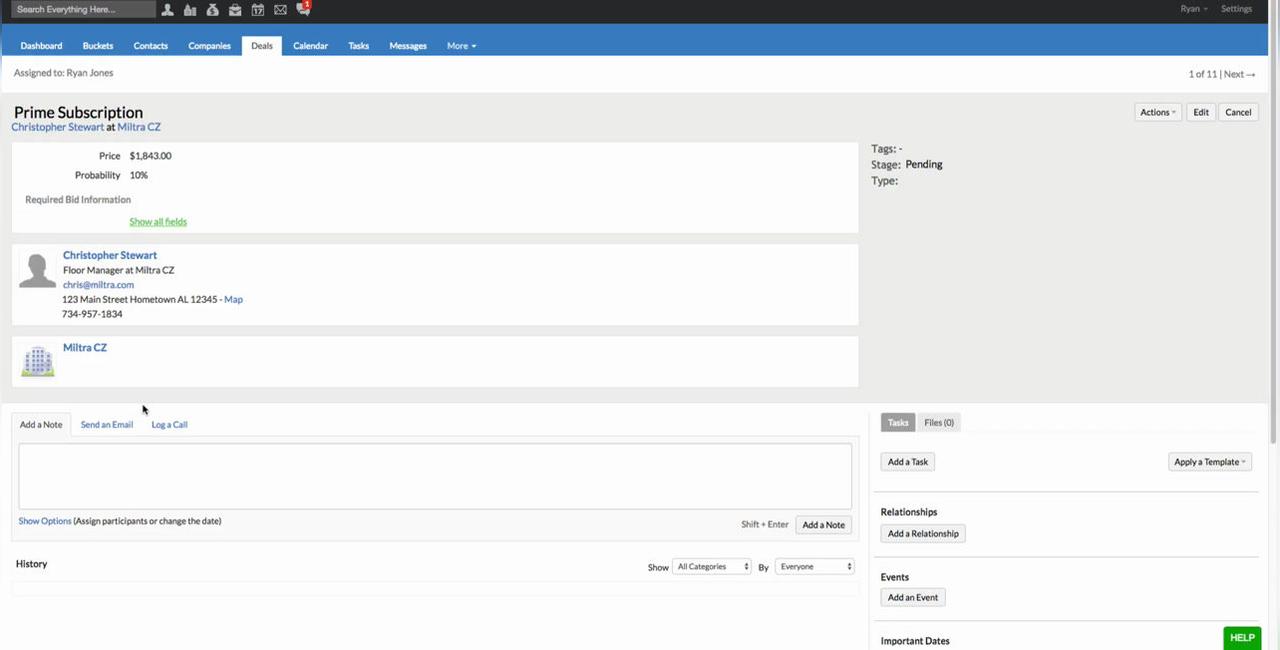Open the calendar icon in top bar

pos(258,10)
